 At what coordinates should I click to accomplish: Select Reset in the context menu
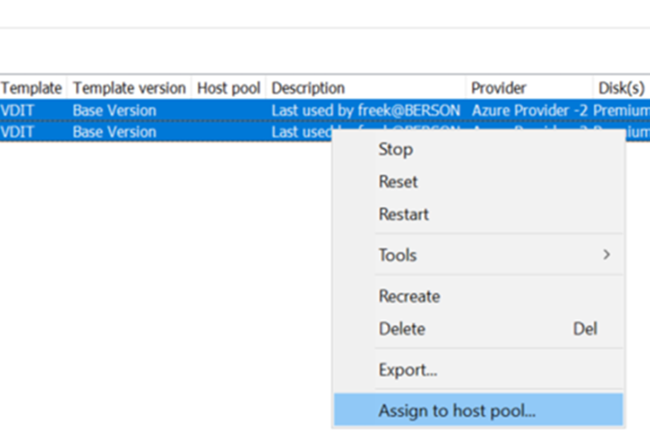(398, 182)
